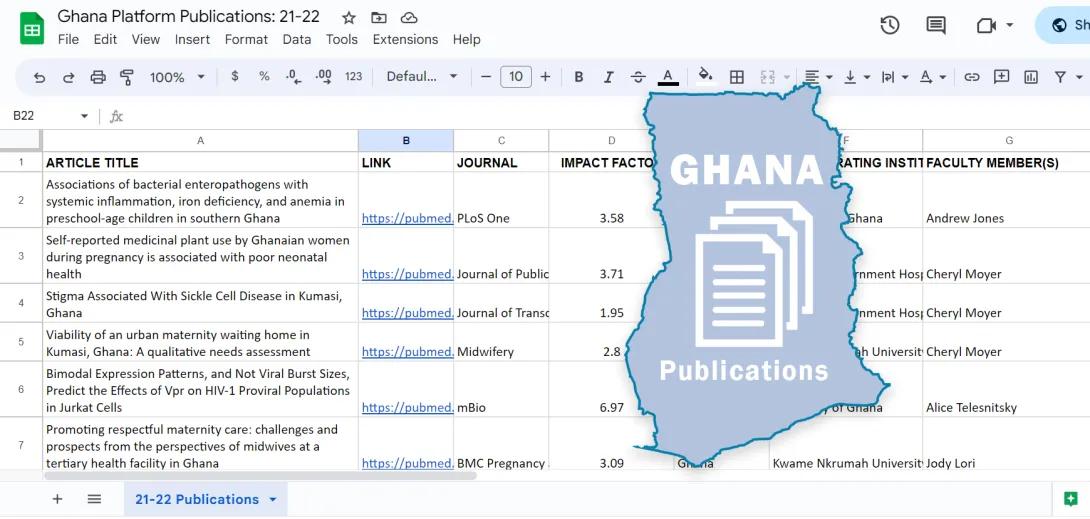This screenshot has width=1090, height=519.
Task: Click the Share button with globe icon
Action: tap(1064, 26)
